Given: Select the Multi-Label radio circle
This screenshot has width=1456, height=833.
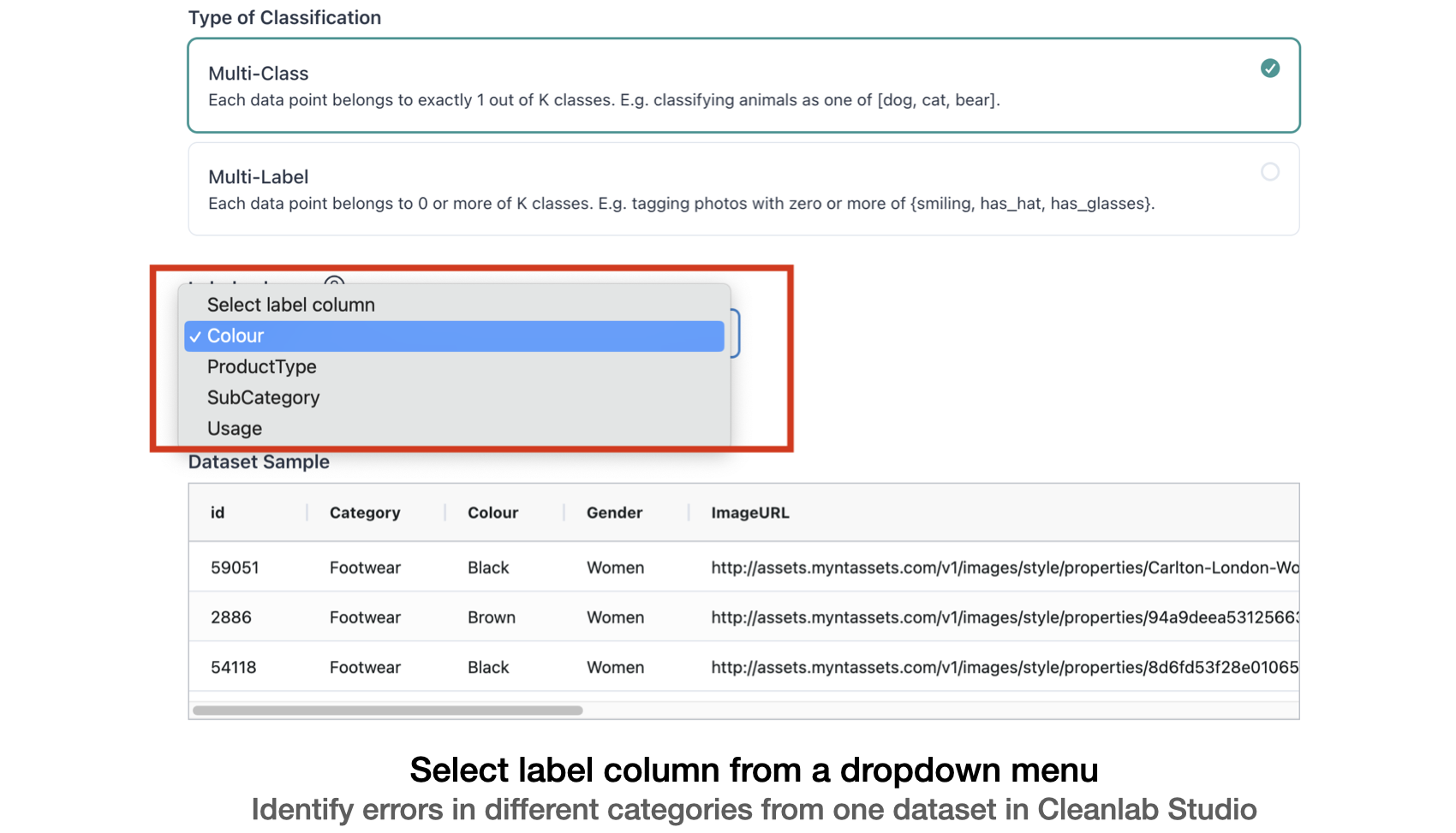Looking at the screenshot, I should pyautogui.click(x=1269, y=172).
